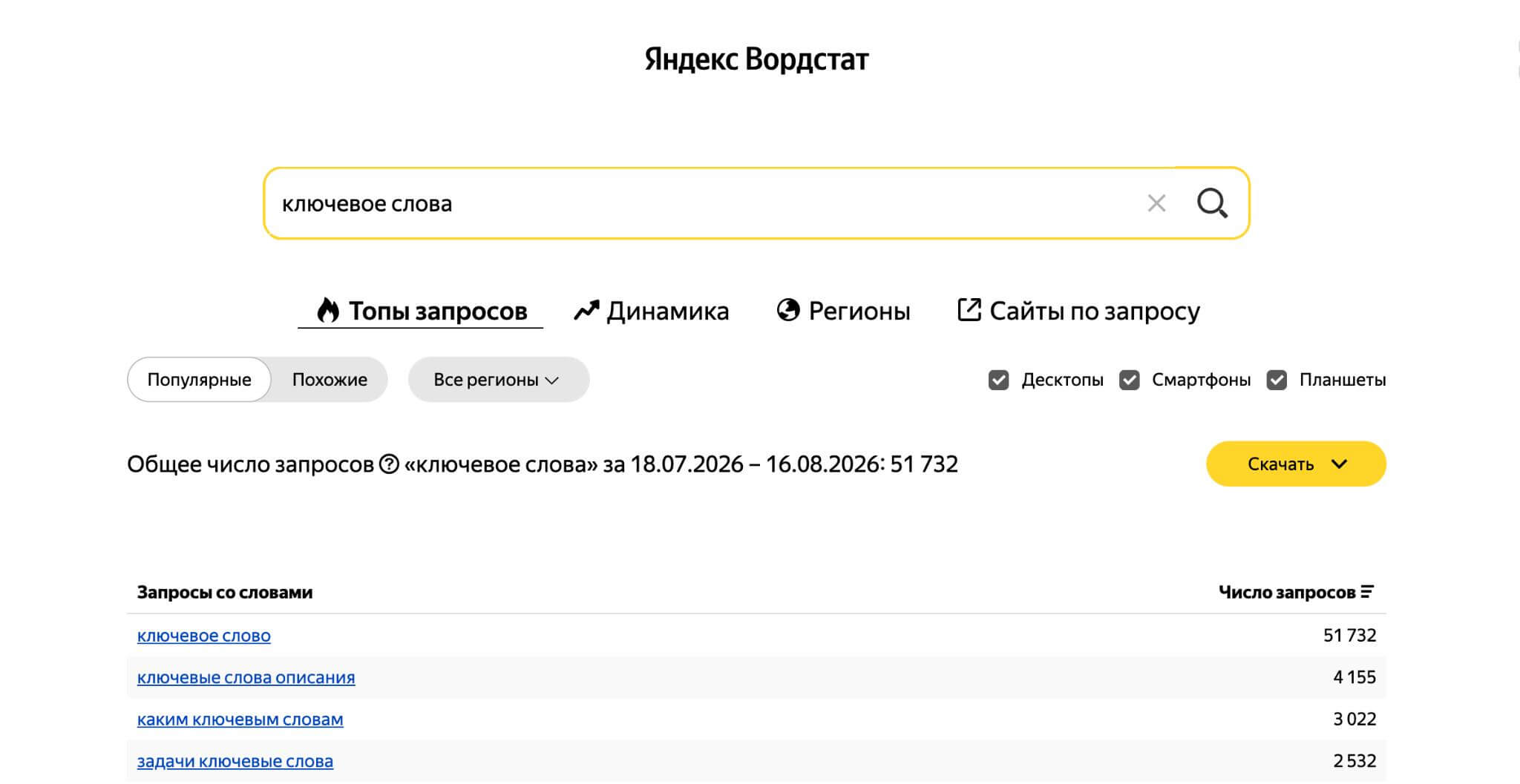Click the date range 18.07.2026 – 16.08.2026 text
The width and height of the screenshot is (1520, 784).
point(756,464)
